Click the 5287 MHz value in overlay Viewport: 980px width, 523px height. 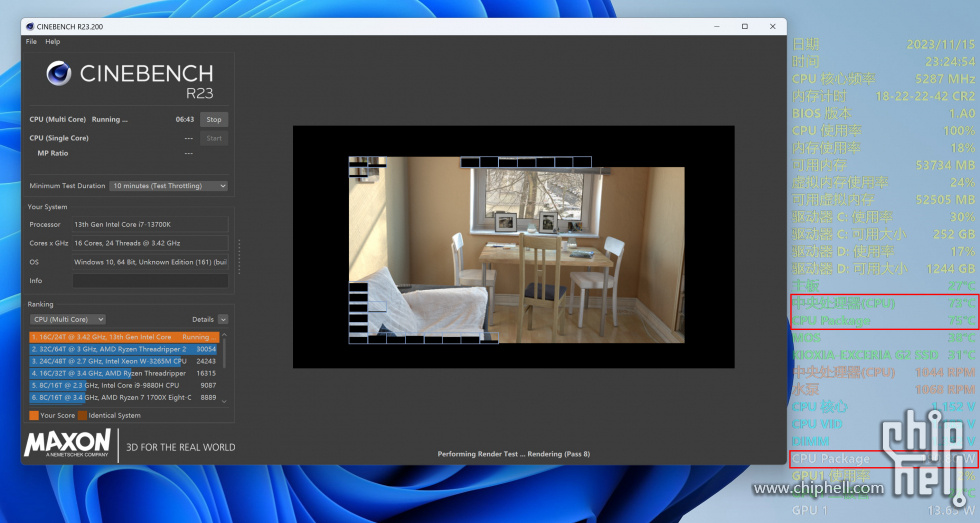point(945,79)
